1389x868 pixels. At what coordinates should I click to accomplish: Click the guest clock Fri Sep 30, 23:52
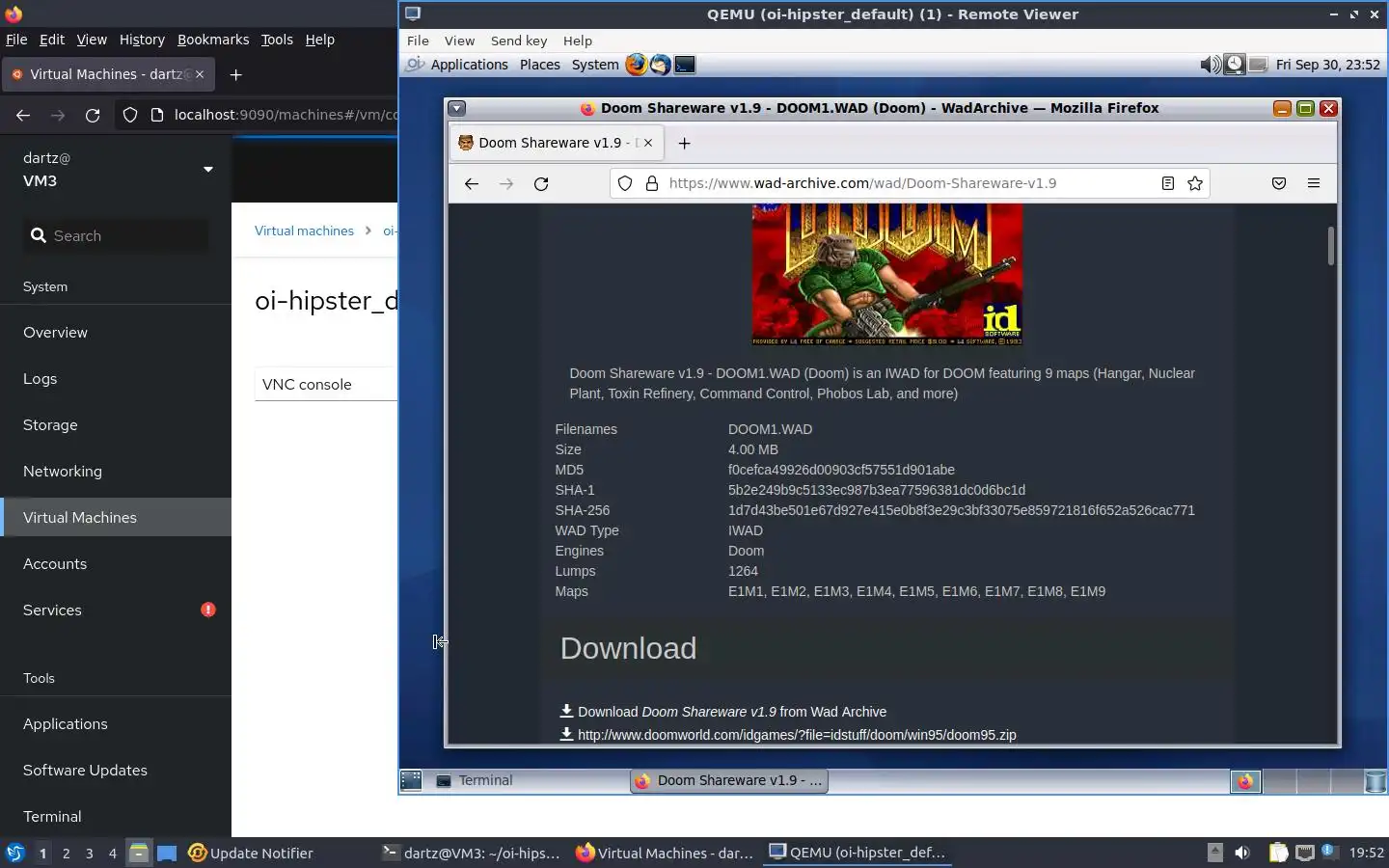pos(1327,65)
